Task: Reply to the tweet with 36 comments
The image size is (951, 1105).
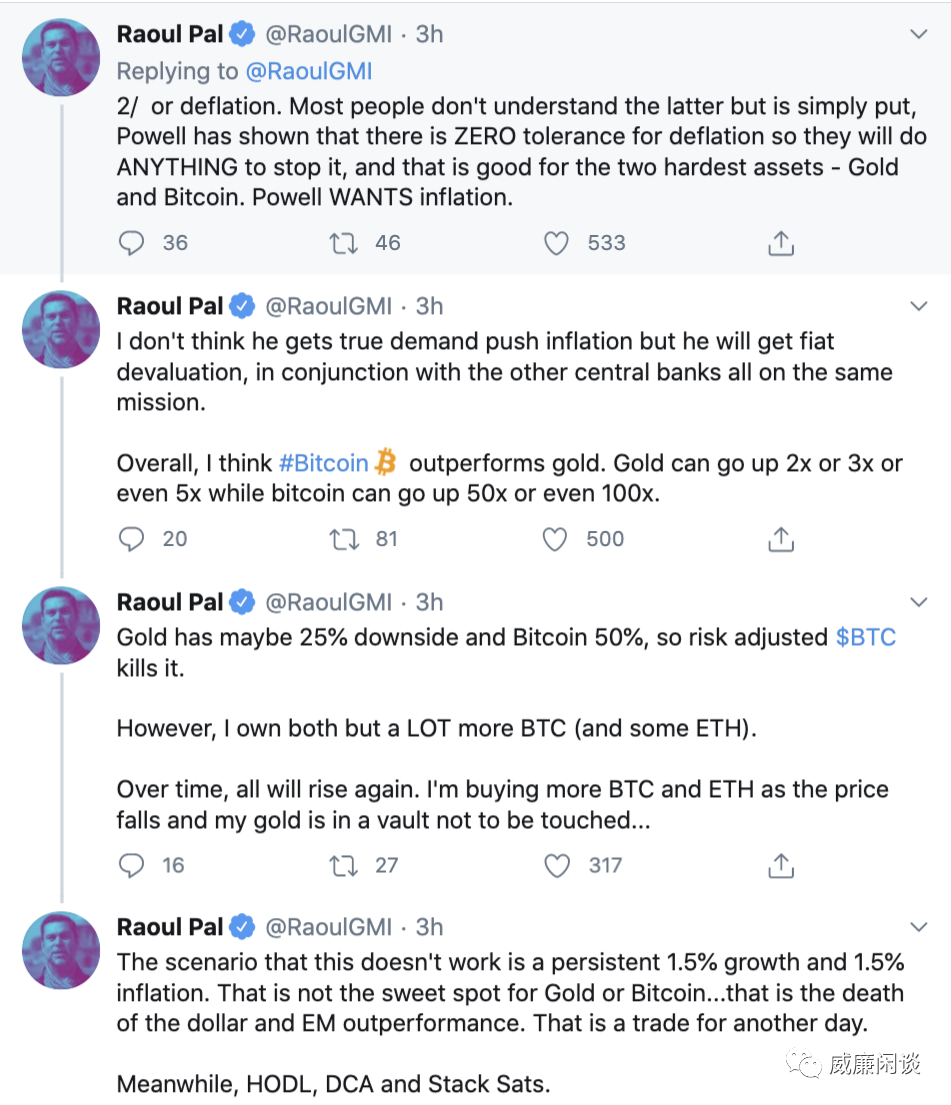Action: point(132,243)
